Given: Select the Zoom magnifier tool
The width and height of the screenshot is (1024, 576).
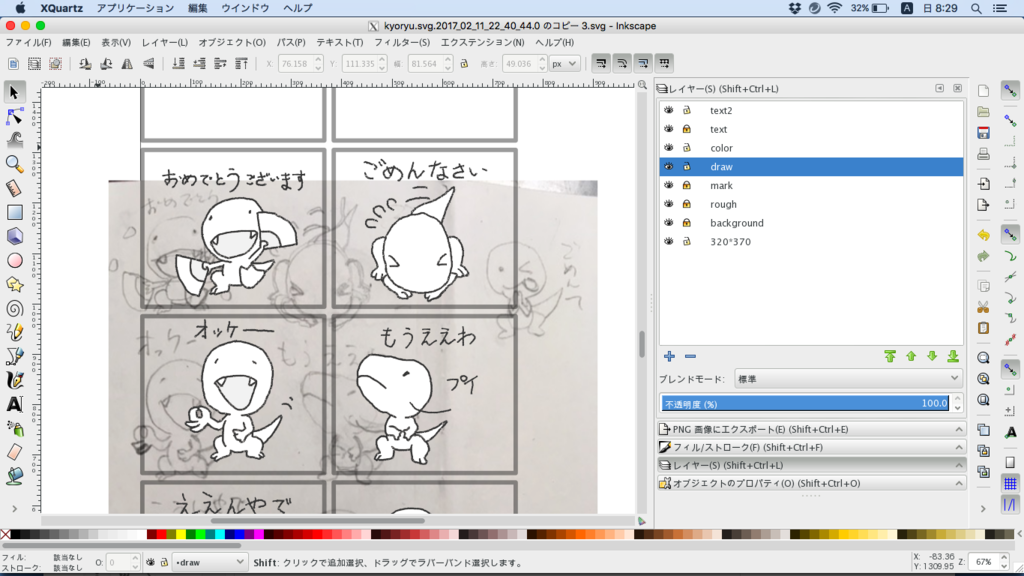Looking at the screenshot, I should 14,164.
